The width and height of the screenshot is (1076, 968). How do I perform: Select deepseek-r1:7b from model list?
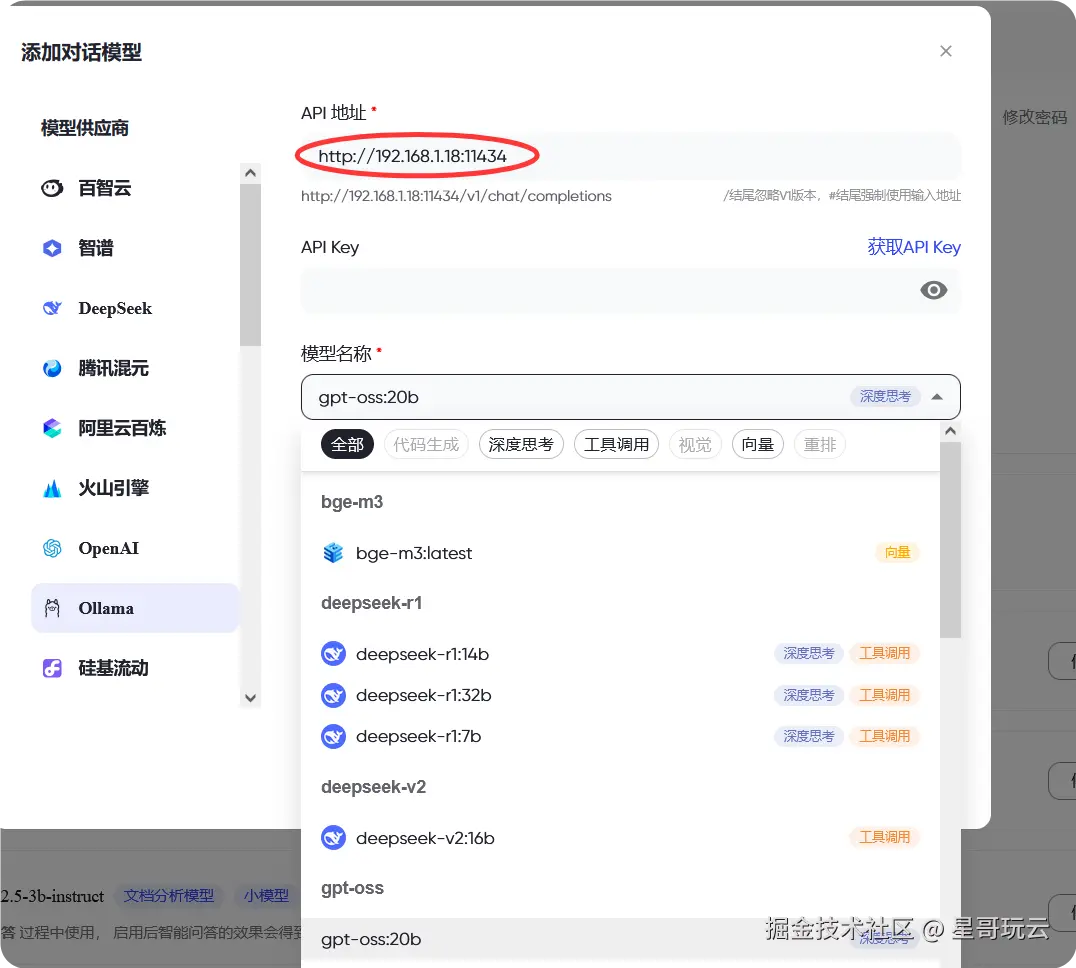[620, 737]
